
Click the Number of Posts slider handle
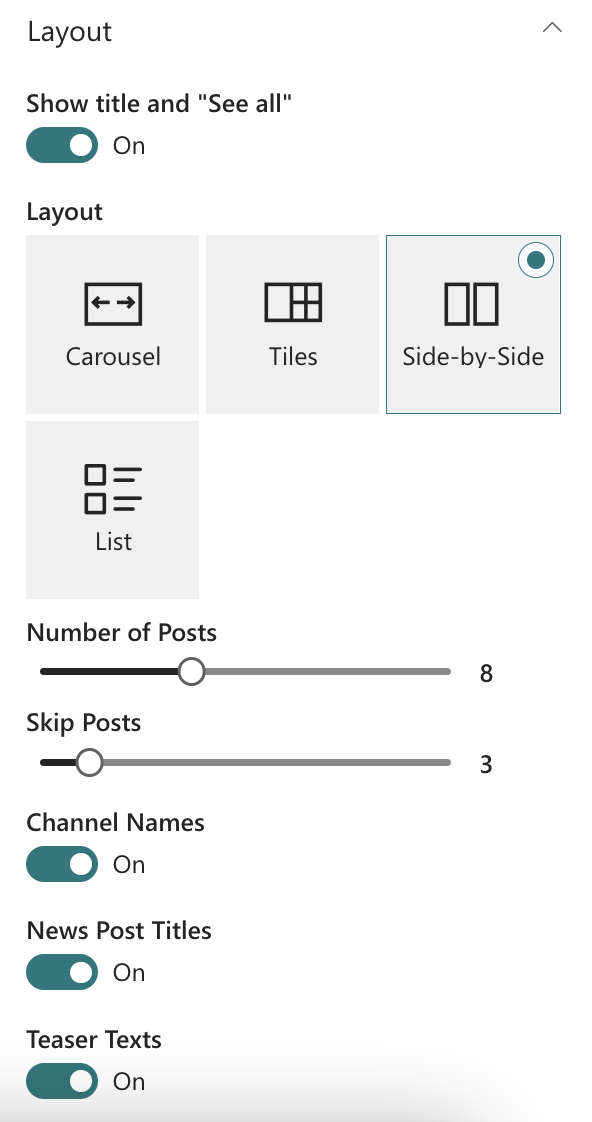coord(191,672)
